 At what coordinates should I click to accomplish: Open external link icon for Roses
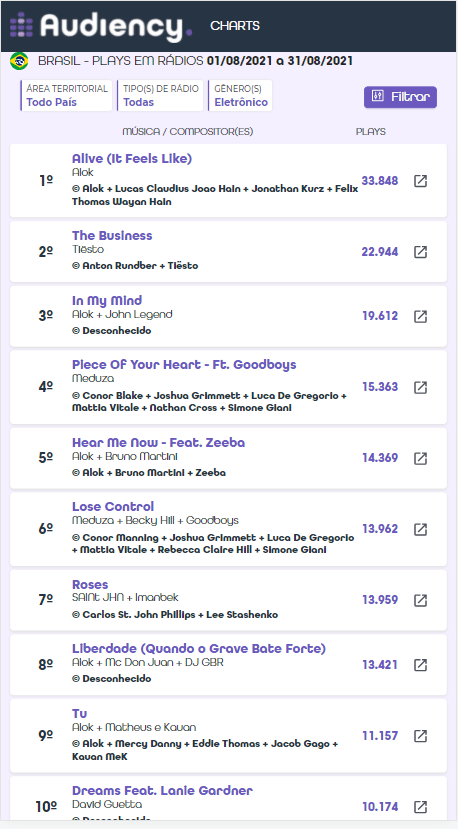coord(420,600)
